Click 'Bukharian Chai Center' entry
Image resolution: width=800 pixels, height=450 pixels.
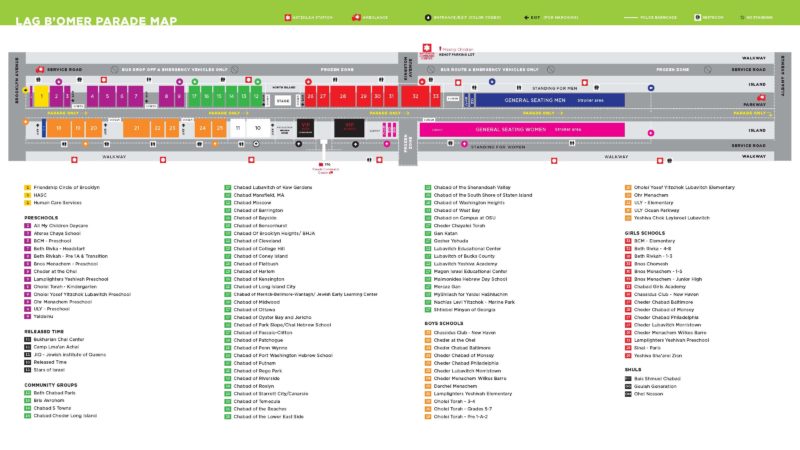59,339
